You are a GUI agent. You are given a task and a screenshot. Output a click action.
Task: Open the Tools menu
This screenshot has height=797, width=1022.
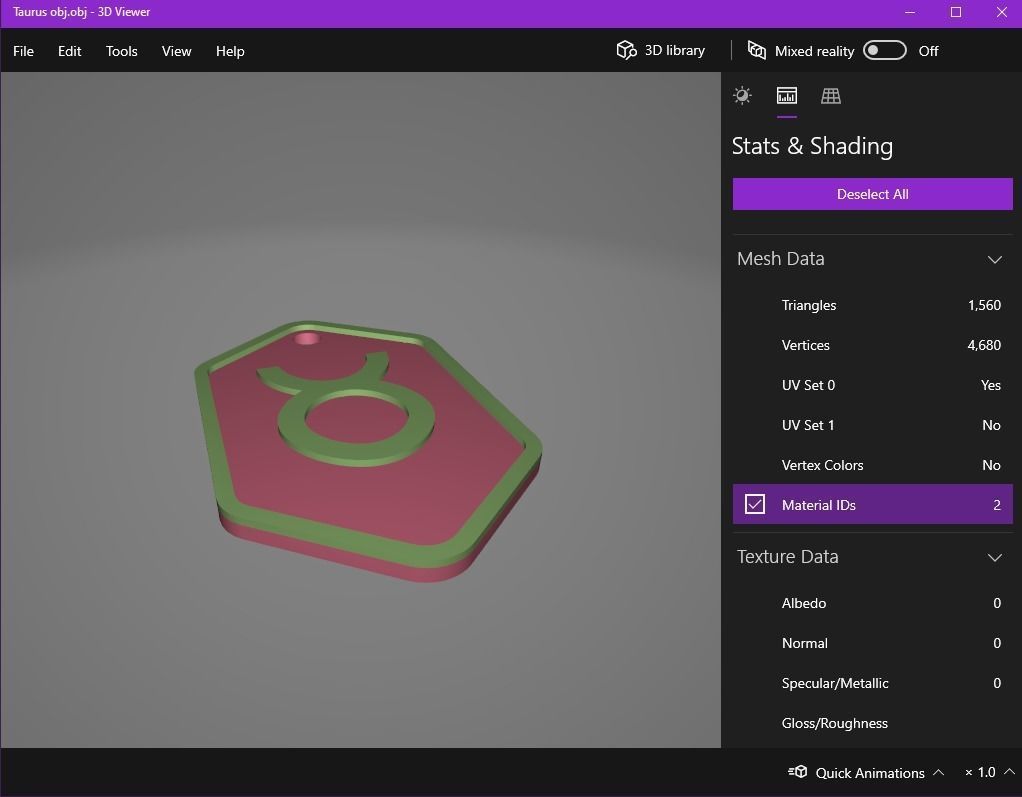(122, 51)
